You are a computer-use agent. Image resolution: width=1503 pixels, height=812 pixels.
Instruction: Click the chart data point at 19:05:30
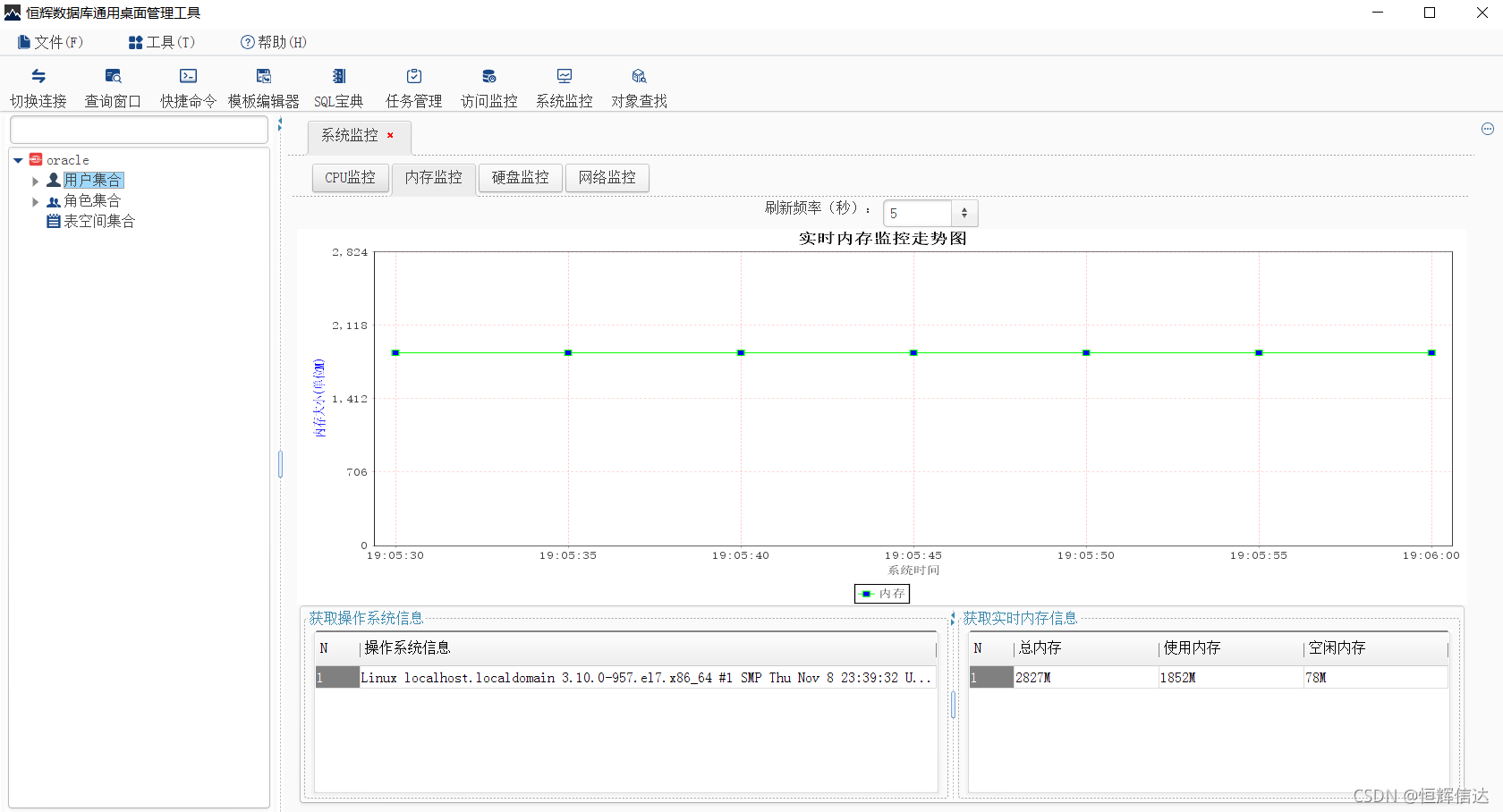(395, 352)
